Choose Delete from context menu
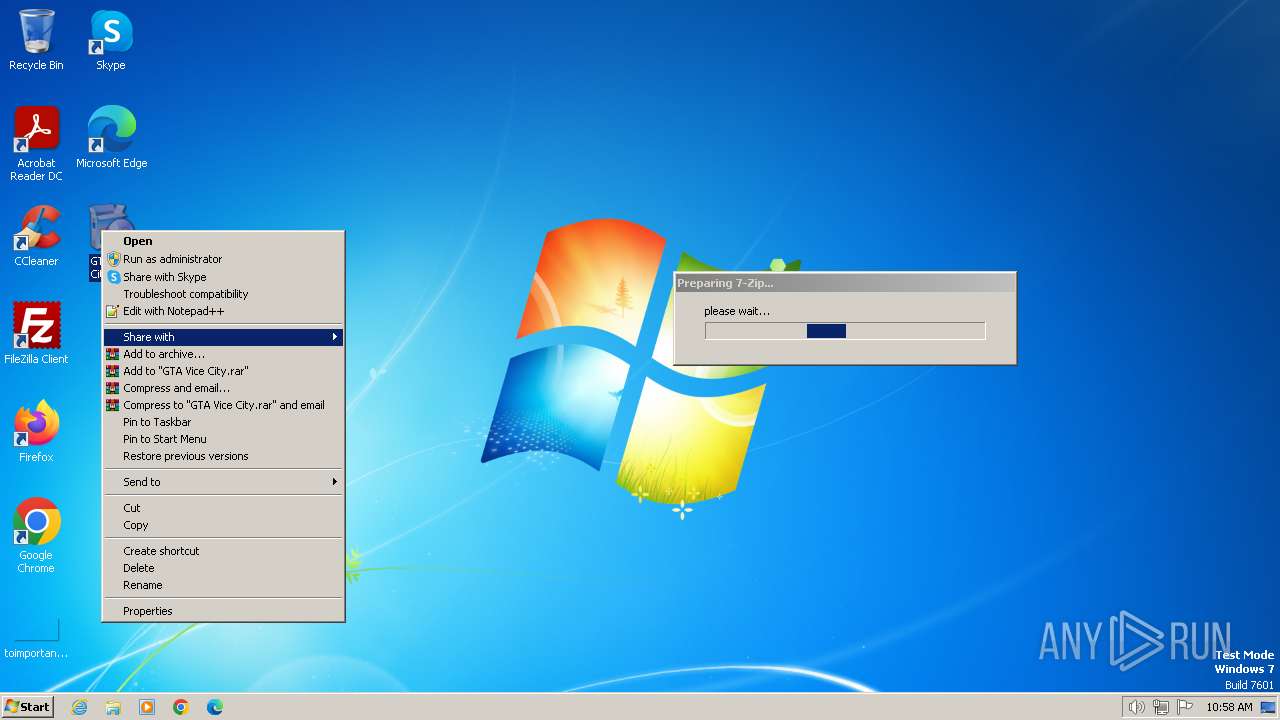Screen dimensions: 1280x720 (x=224, y=568)
